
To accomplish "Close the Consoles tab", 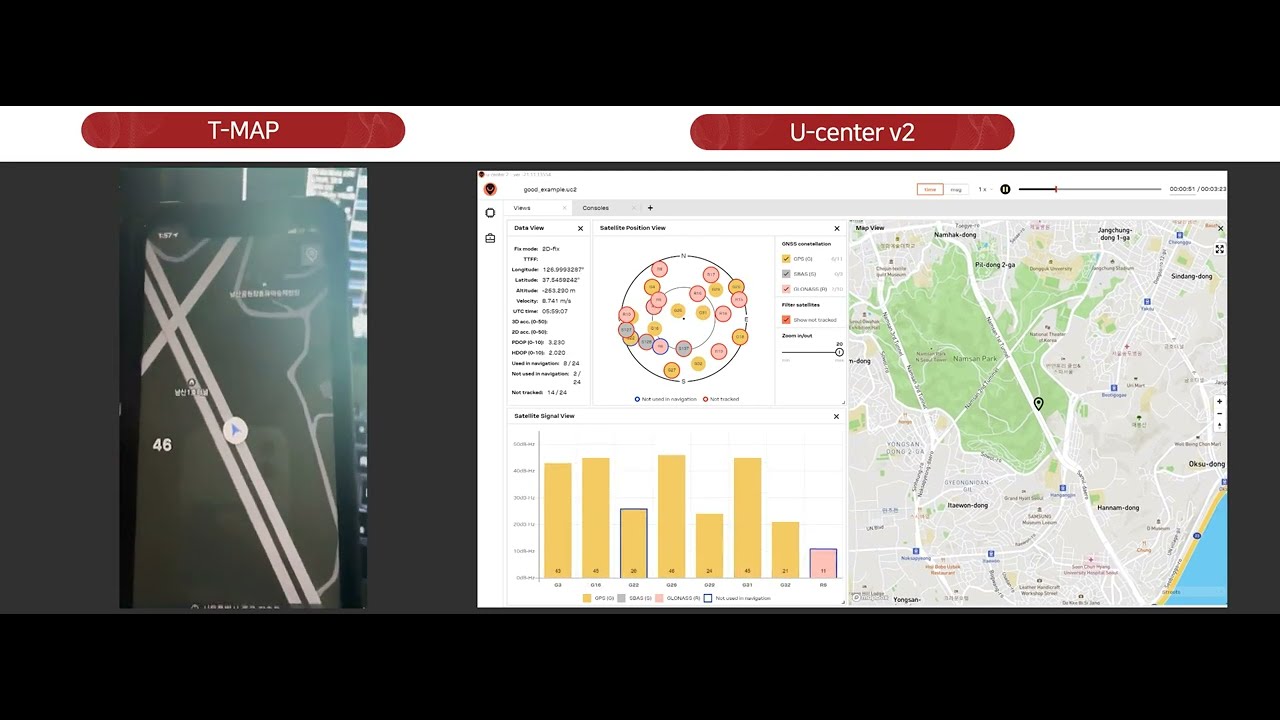I will pos(635,208).
